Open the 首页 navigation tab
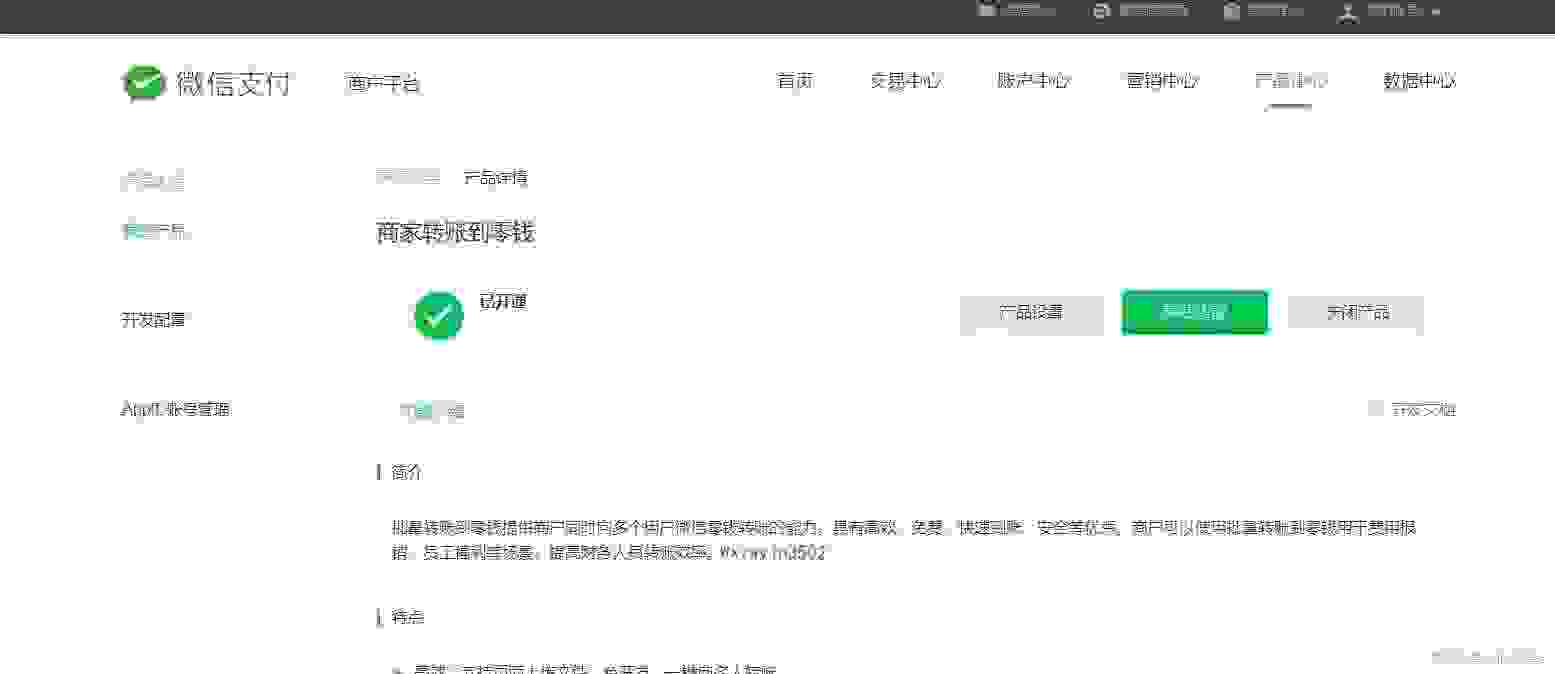Screen dimensions: 1555x674 (795, 82)
